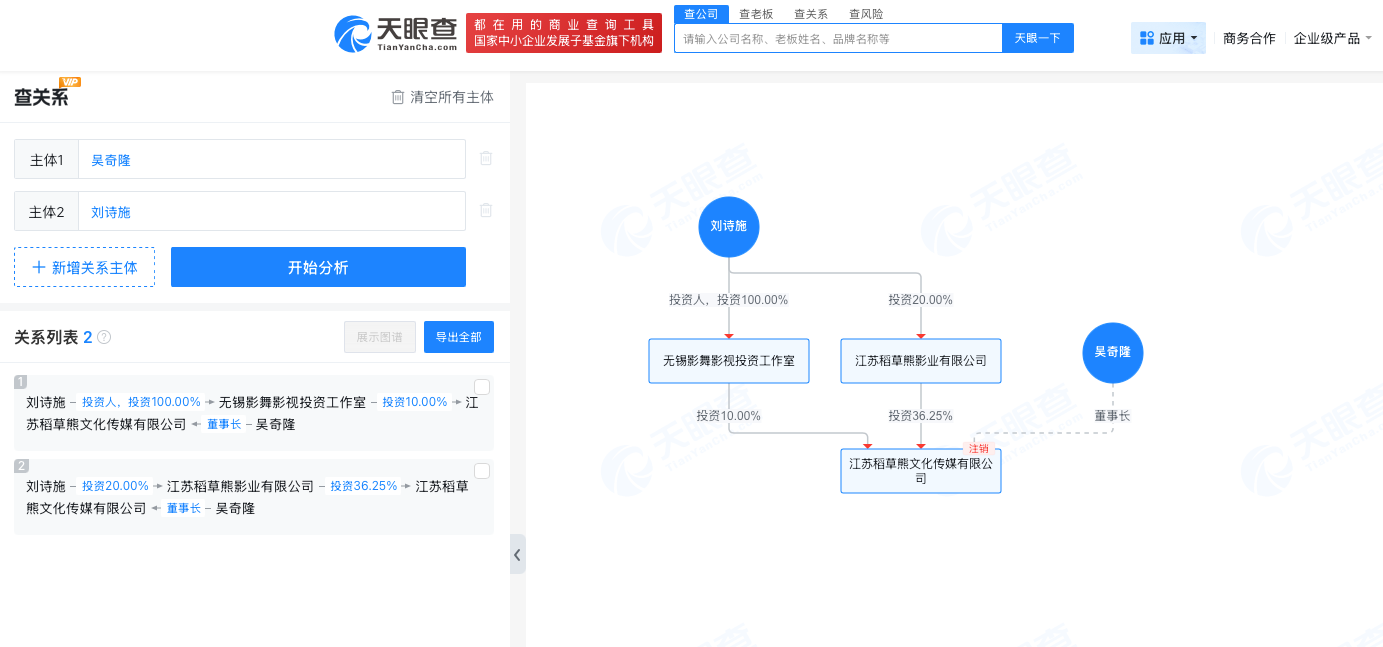Click the 投资10.00% label in relationship 1
The width and height of the screenshot is (1383, 647).
(x=415, y=402)
